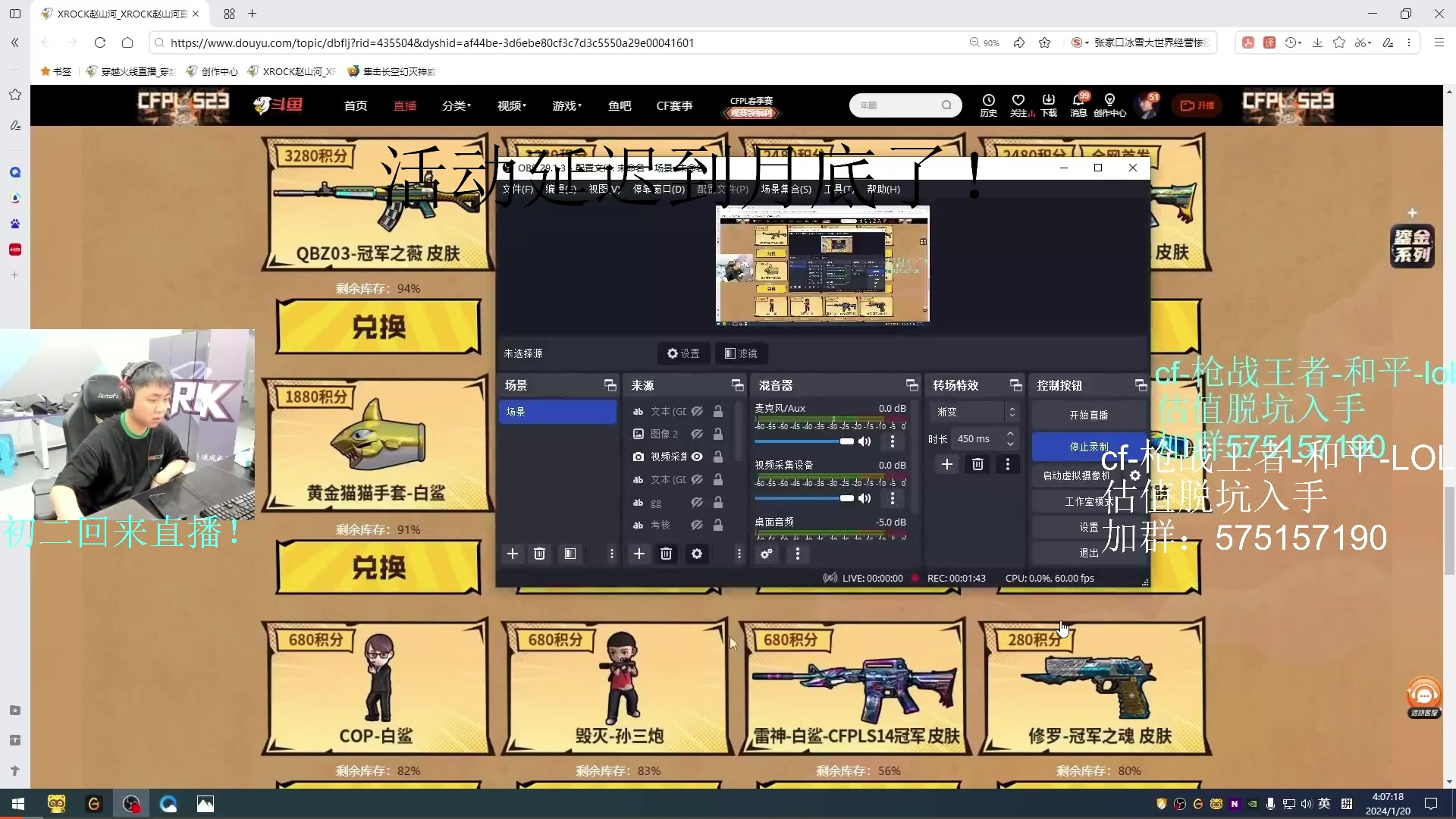Open scene filters icon in scenes panel

pyautogui.click(x=570, y=554)
